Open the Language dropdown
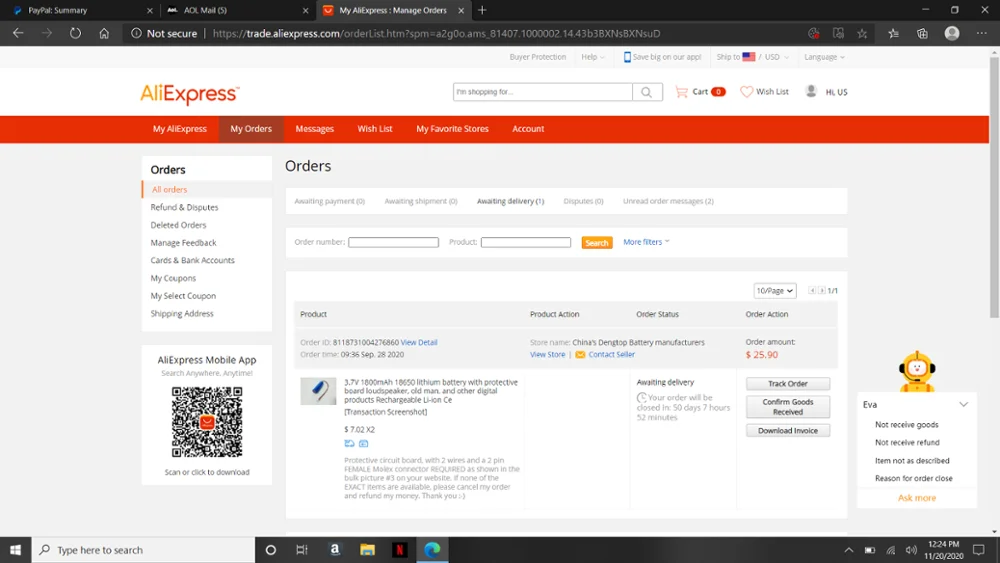 click(824, 57)
